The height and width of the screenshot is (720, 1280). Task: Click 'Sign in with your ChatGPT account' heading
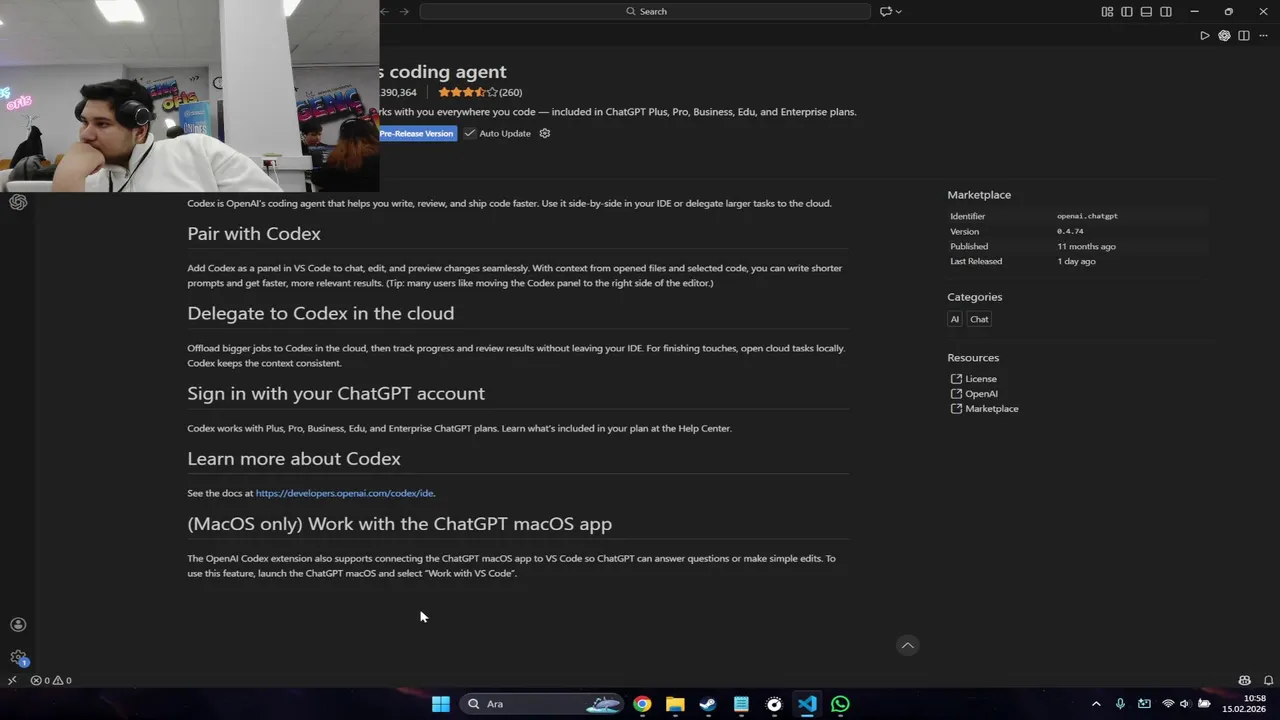[336, 394]
